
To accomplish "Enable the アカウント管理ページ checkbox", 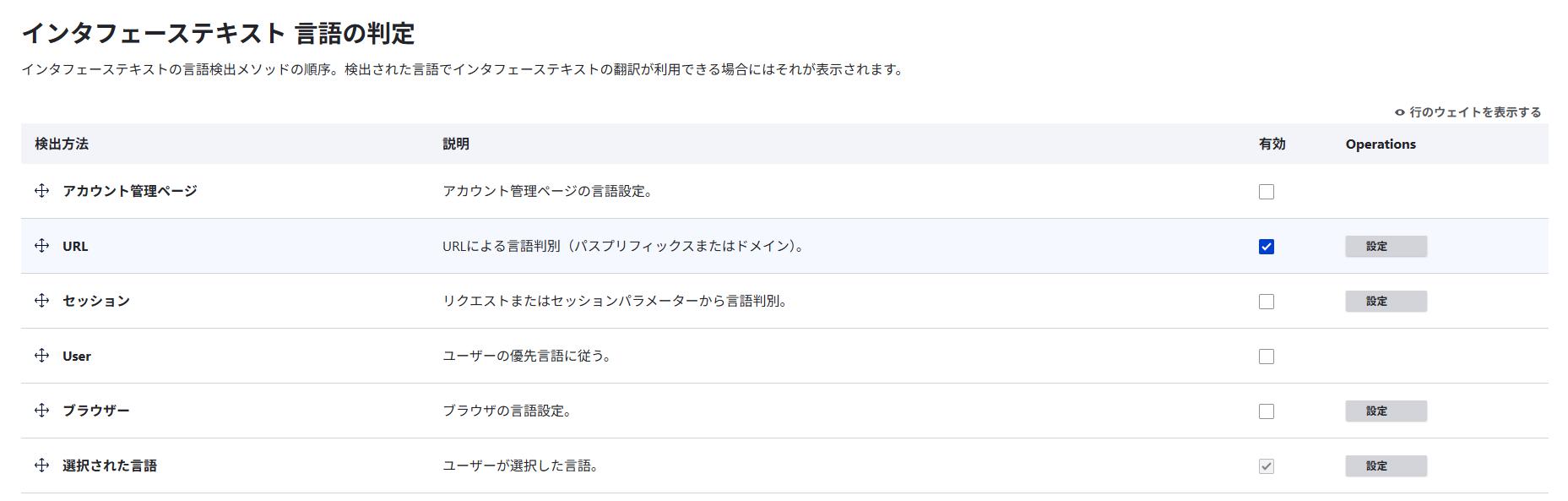I will point(1266,192).
